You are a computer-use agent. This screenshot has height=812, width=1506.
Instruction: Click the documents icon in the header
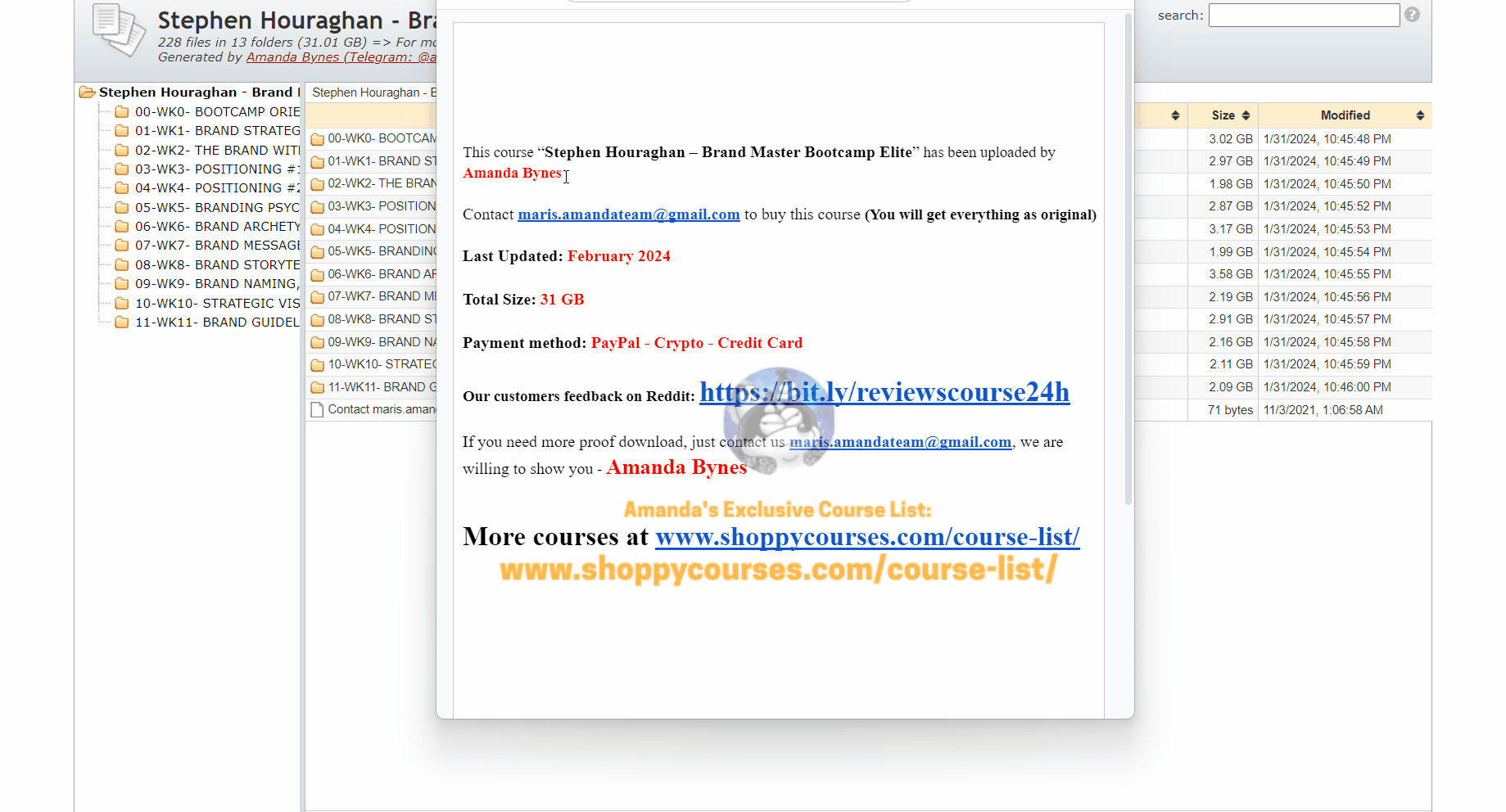[118, 30]
